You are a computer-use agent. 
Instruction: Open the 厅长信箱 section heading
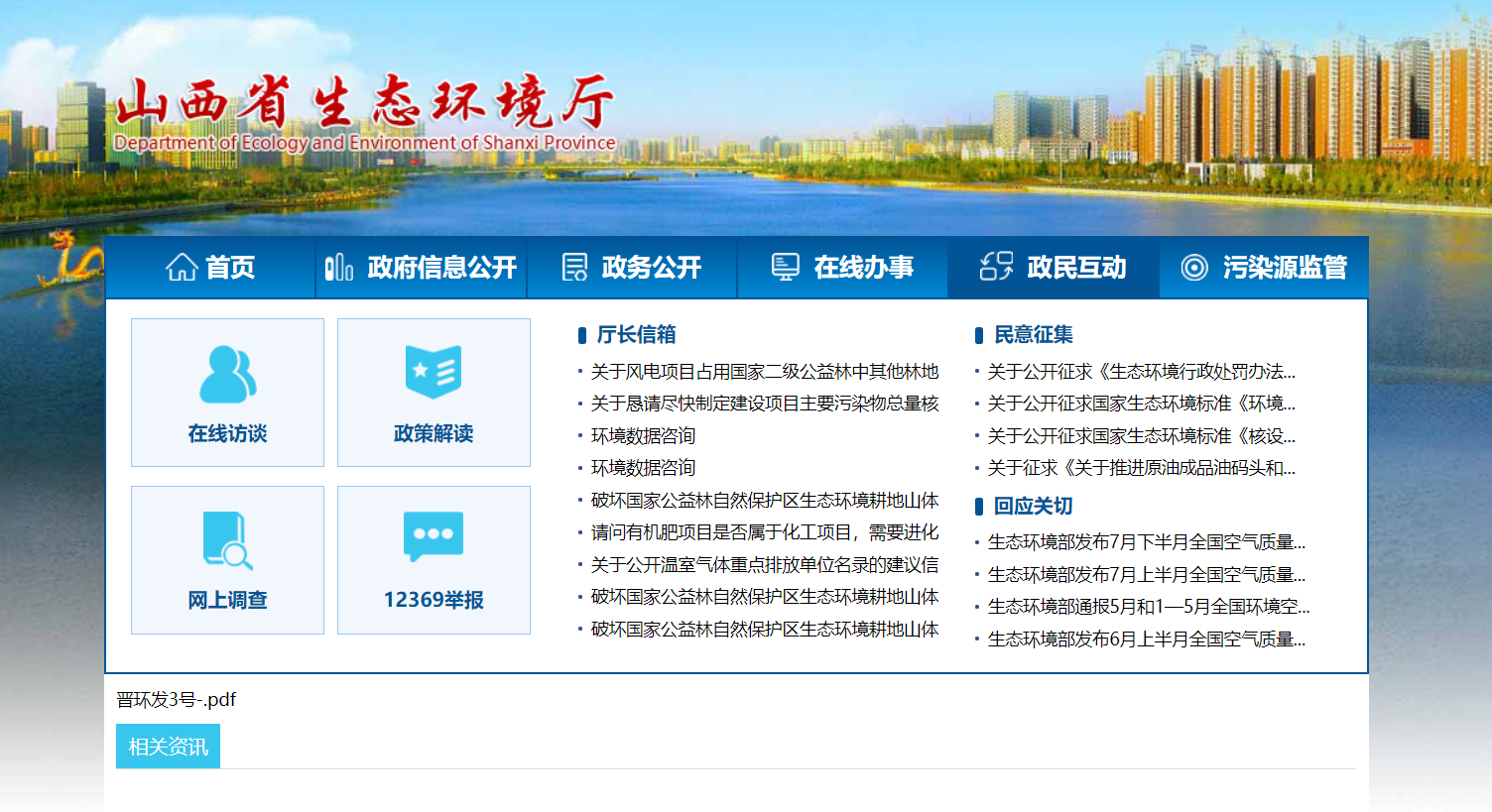(x=636, y=335)
